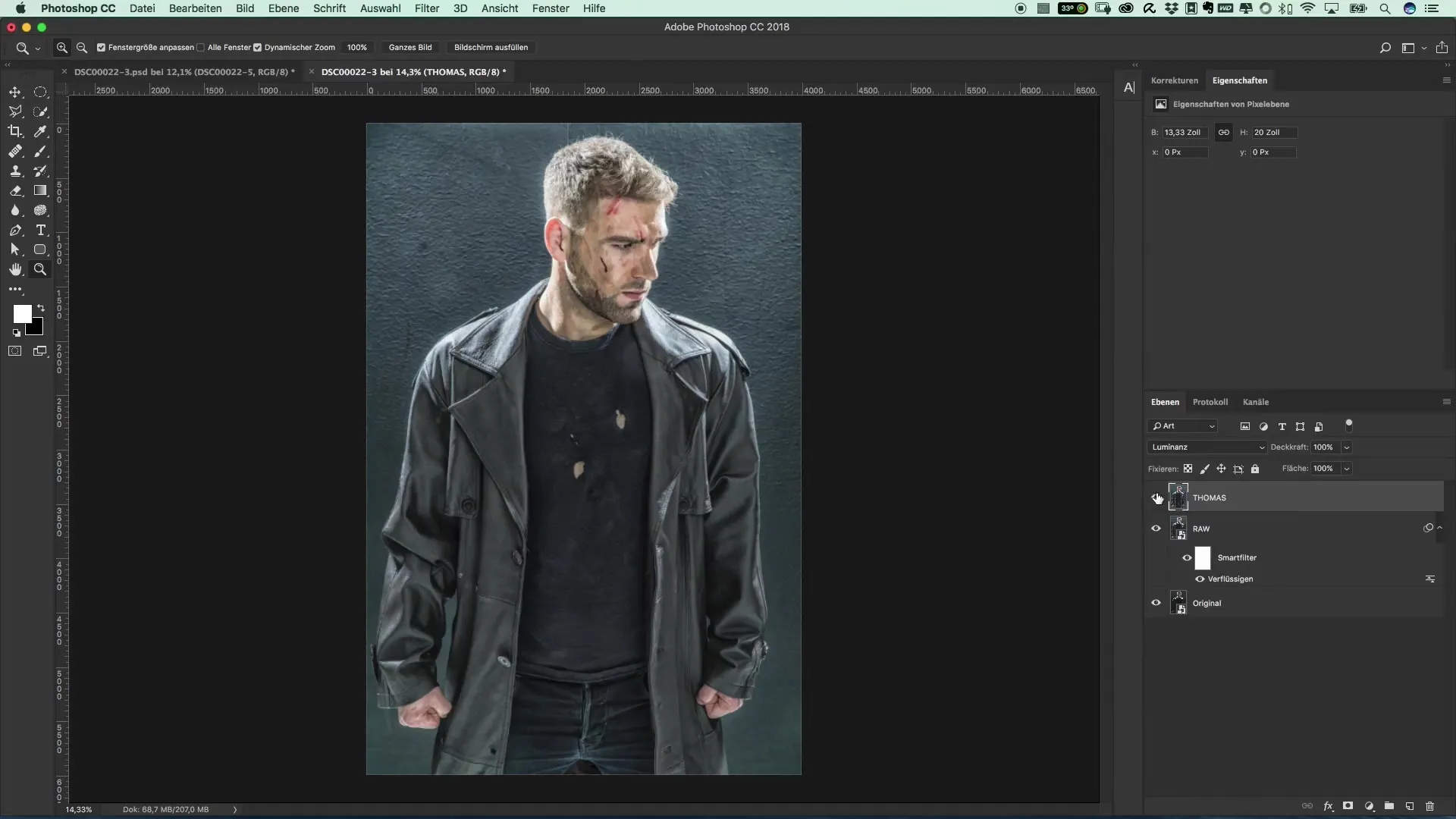Collapse the RAW layer smart filters
This screenshot has height=819, width=1456.
coord(1439,528)
